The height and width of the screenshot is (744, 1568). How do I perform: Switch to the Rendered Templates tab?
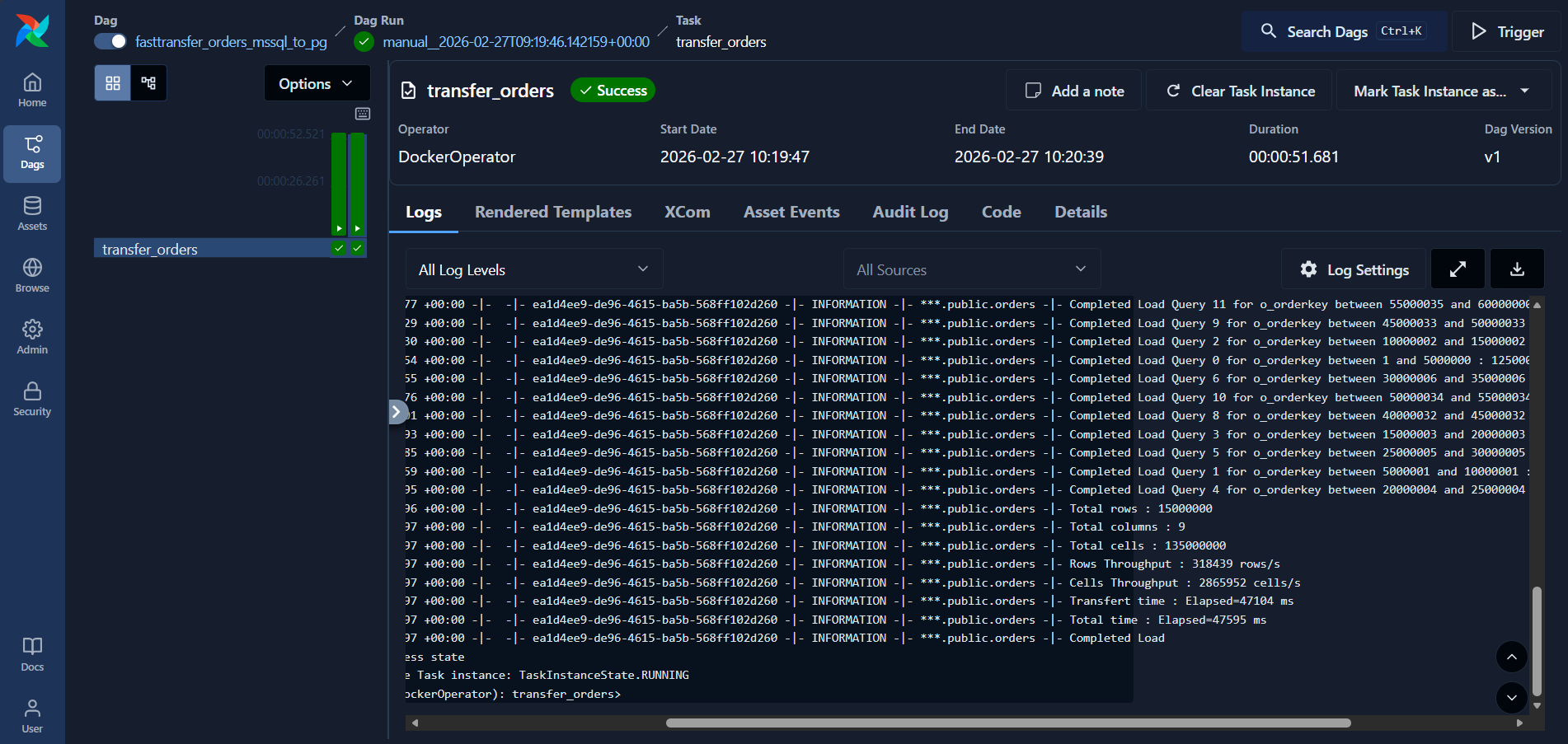click(x=553, y=212)
